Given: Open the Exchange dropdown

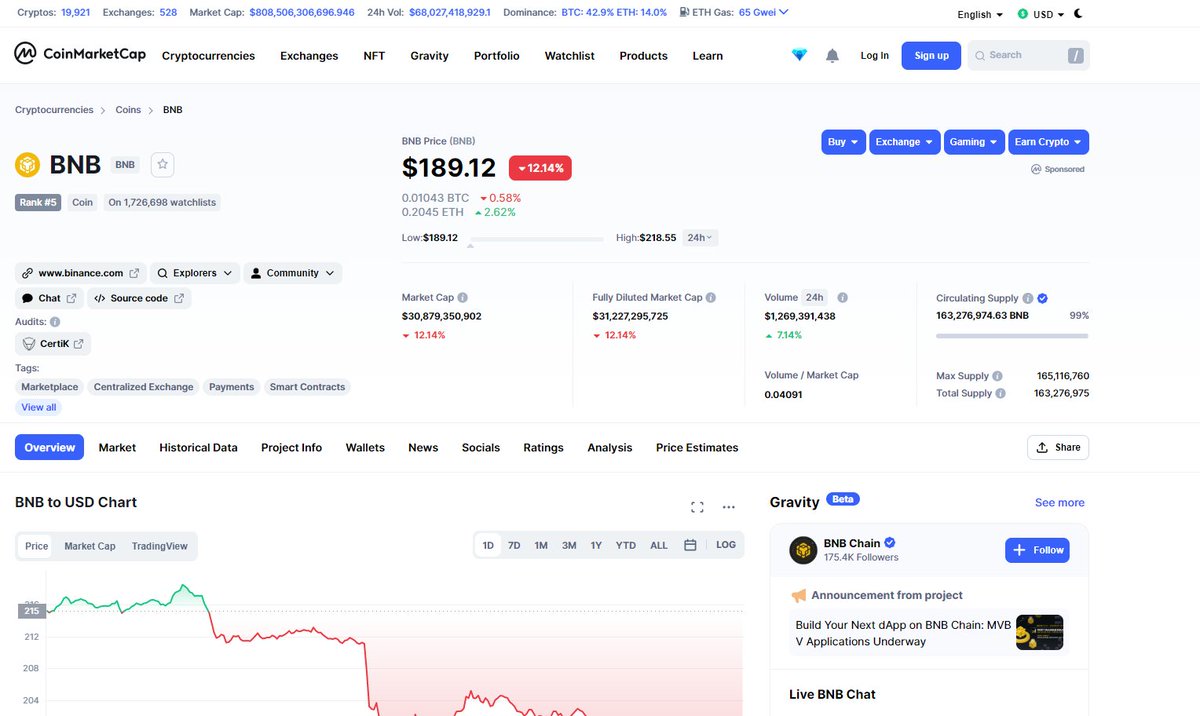Looking at the screenshot, I should pos(905,142).
